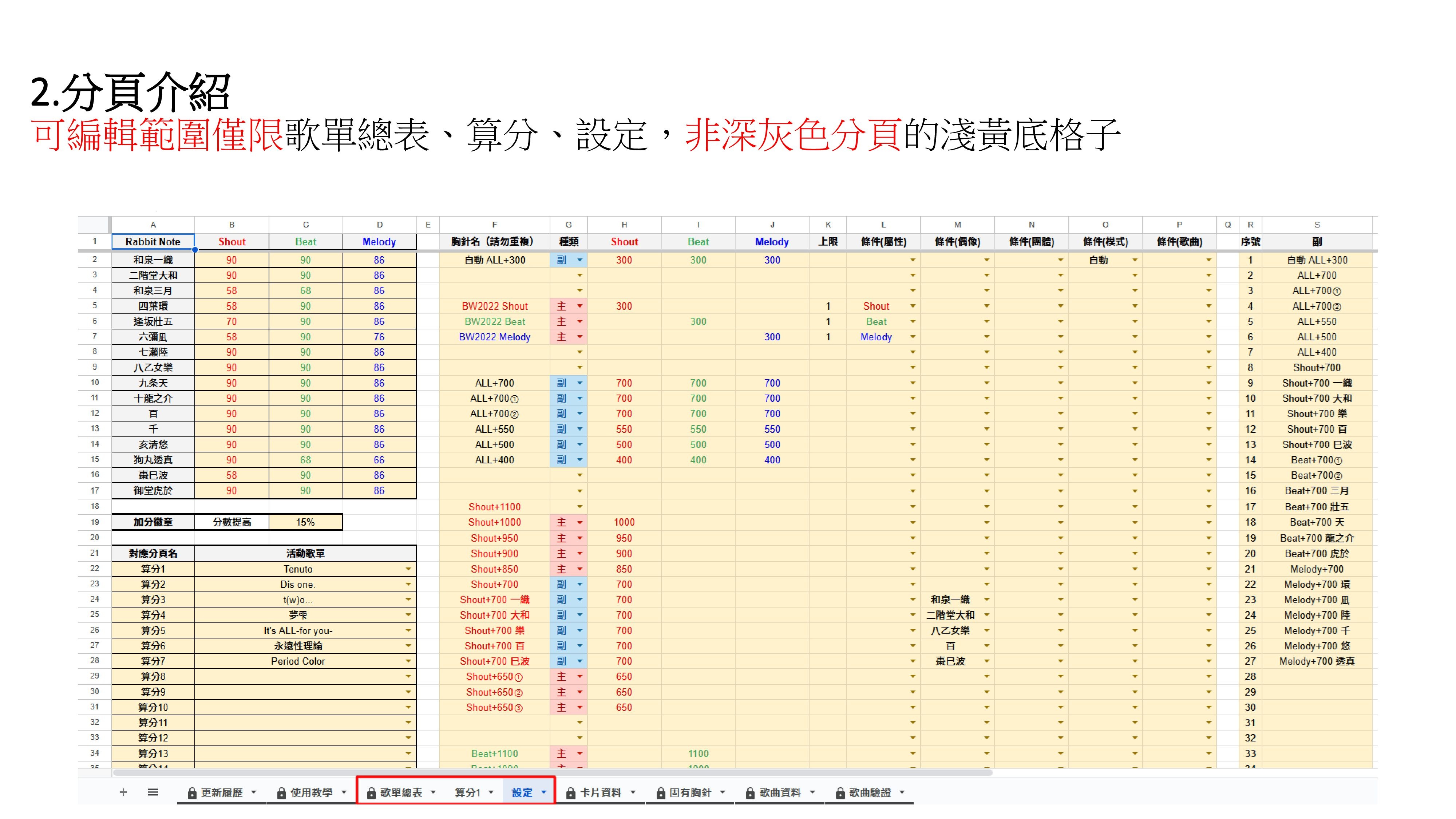The width and height of the screenshot is (1456, 819).
Task: Select column F via its header
Action: click(x=495, y=224)
